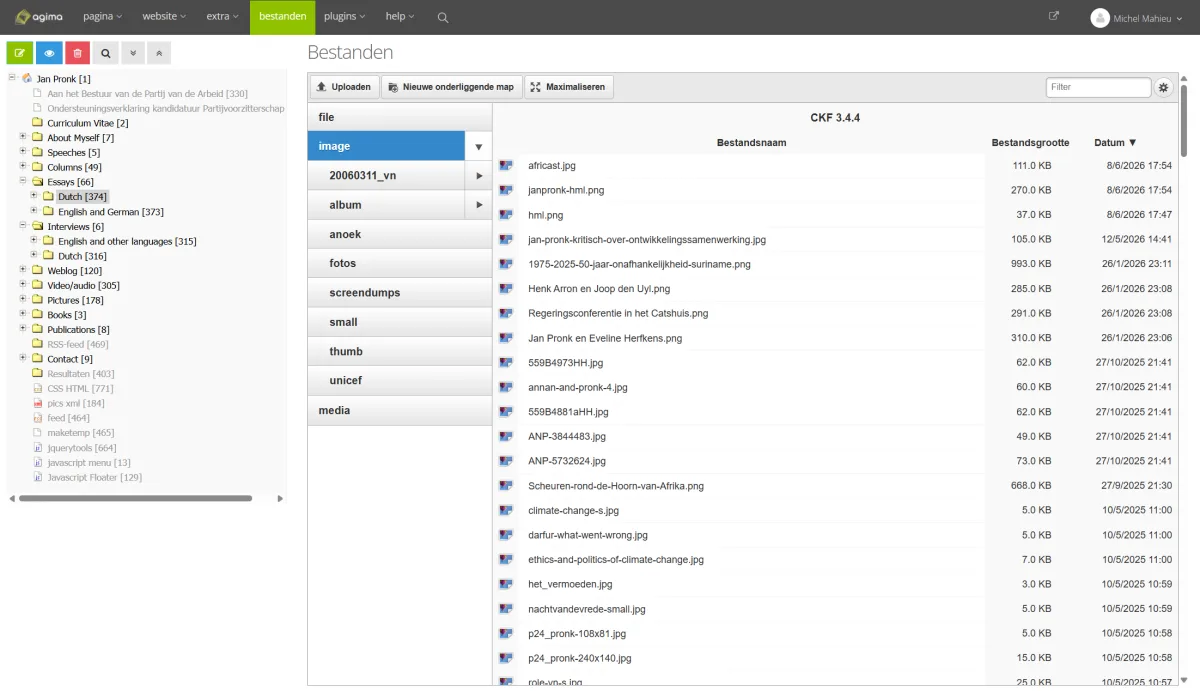Expand the album folder arrow
The height and width of the screenshot is (691, 1200).
coord(479,205)
